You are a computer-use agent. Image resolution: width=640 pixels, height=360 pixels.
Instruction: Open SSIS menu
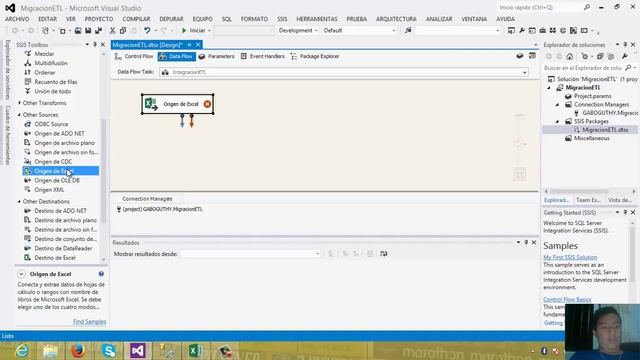(282, 19)
